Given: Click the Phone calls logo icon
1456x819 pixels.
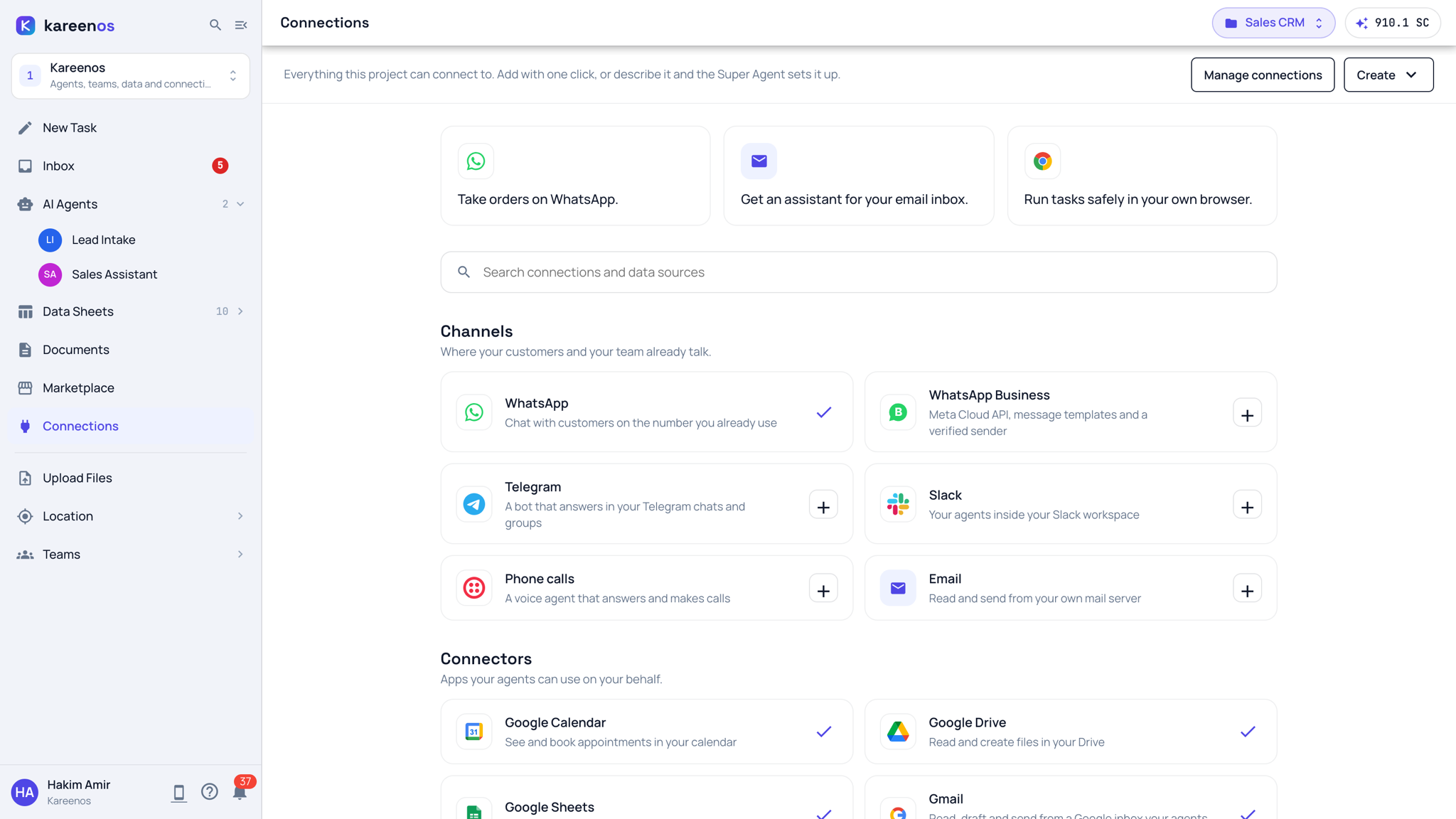Looking at the screenshot, I should [x=474, y=588].
